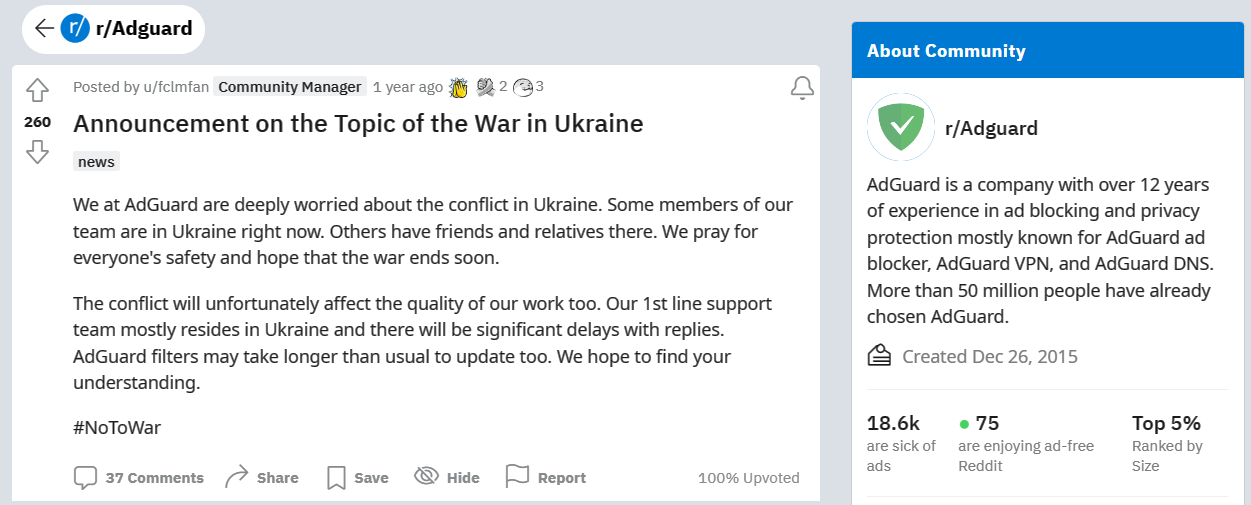Upvote the Ukraine announcement post

coord(37,91)
